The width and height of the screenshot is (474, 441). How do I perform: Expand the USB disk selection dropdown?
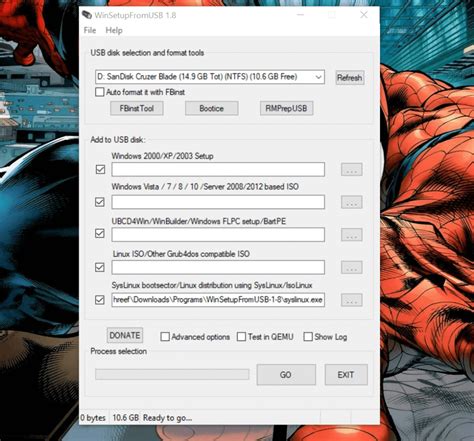click(318, 77)
